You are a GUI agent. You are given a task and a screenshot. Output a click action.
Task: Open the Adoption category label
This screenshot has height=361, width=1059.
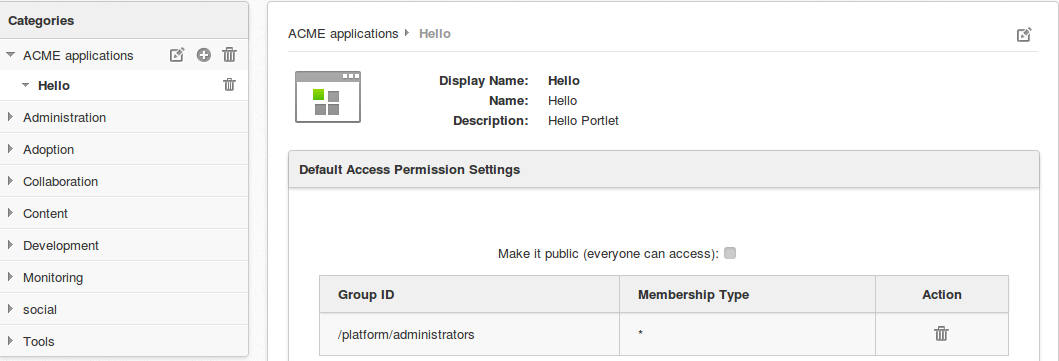click(49, 150)
